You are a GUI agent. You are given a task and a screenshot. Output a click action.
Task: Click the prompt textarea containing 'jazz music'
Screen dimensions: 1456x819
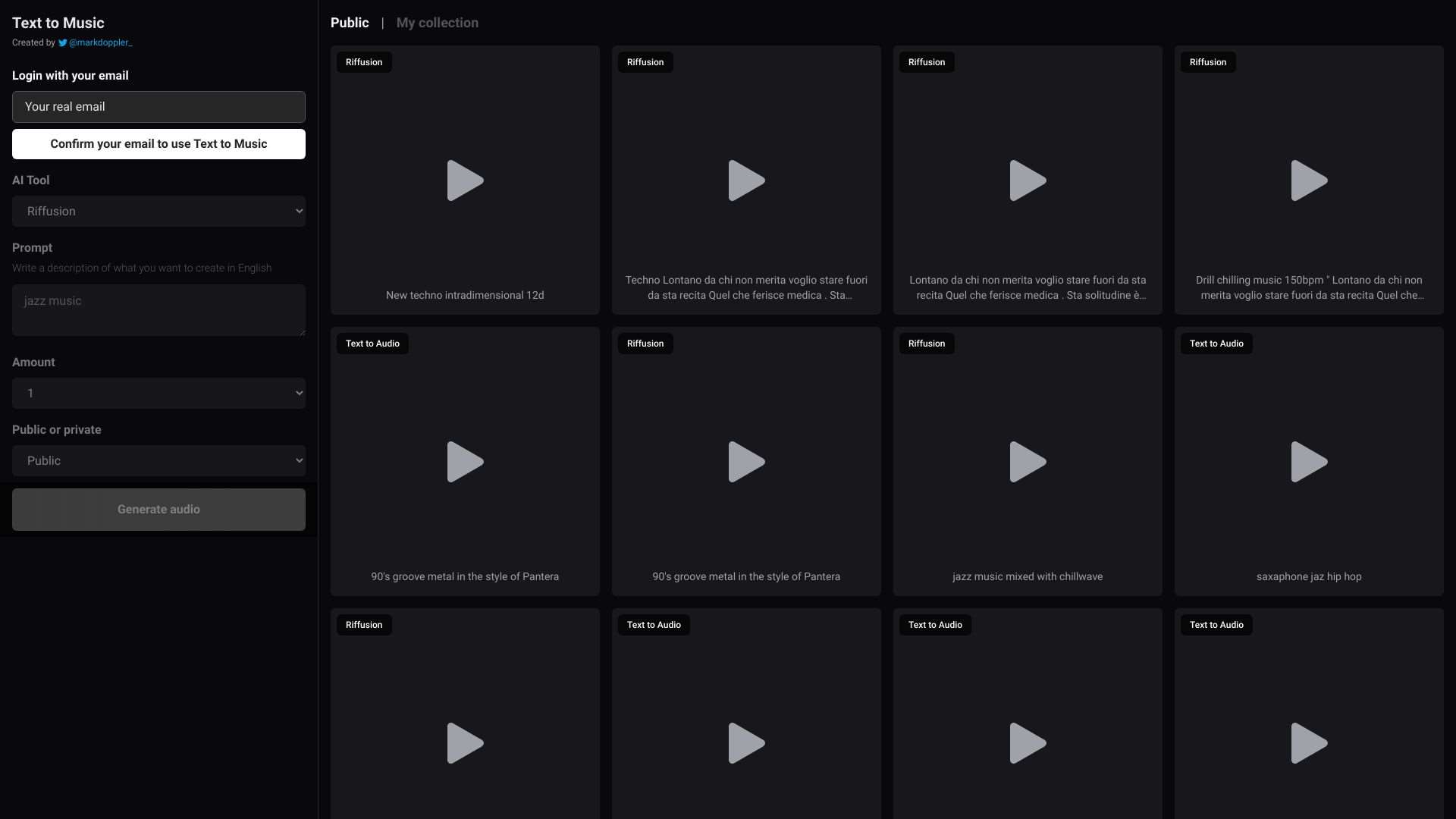[158, 309]
